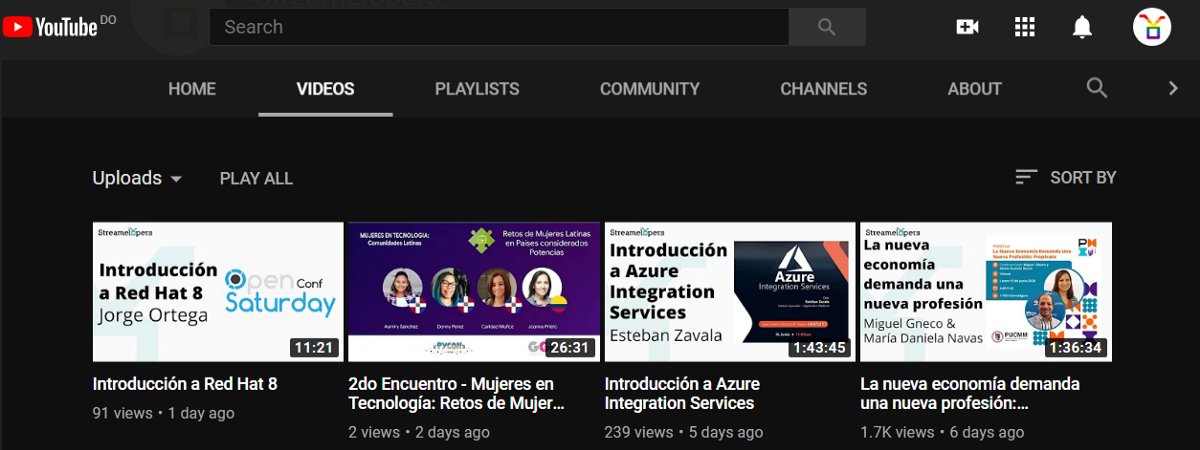Click title 'La nueva economía demanda una nueva profesión'

point(970,394)
